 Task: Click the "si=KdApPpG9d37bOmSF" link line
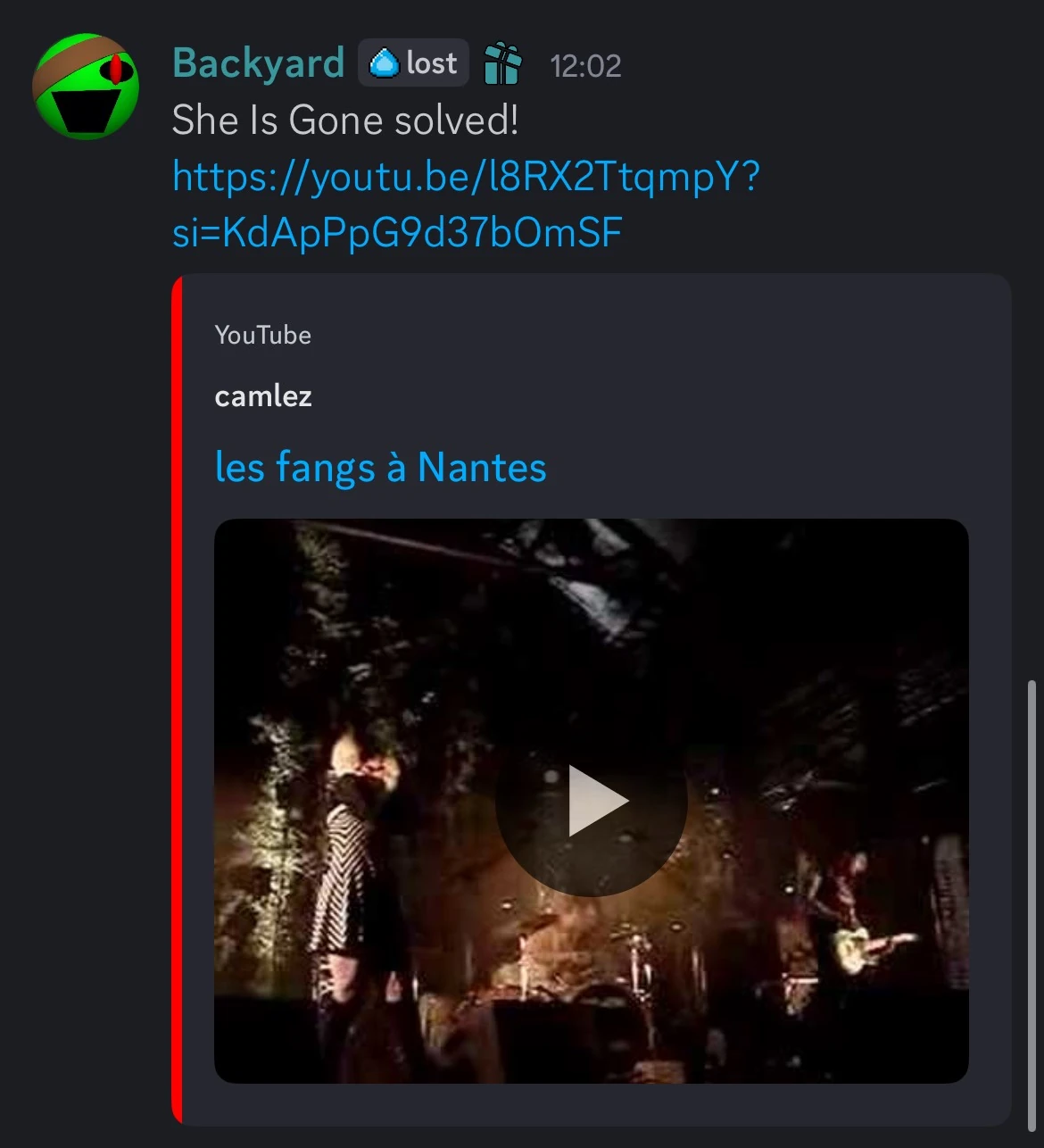click(x=396, y=232)
